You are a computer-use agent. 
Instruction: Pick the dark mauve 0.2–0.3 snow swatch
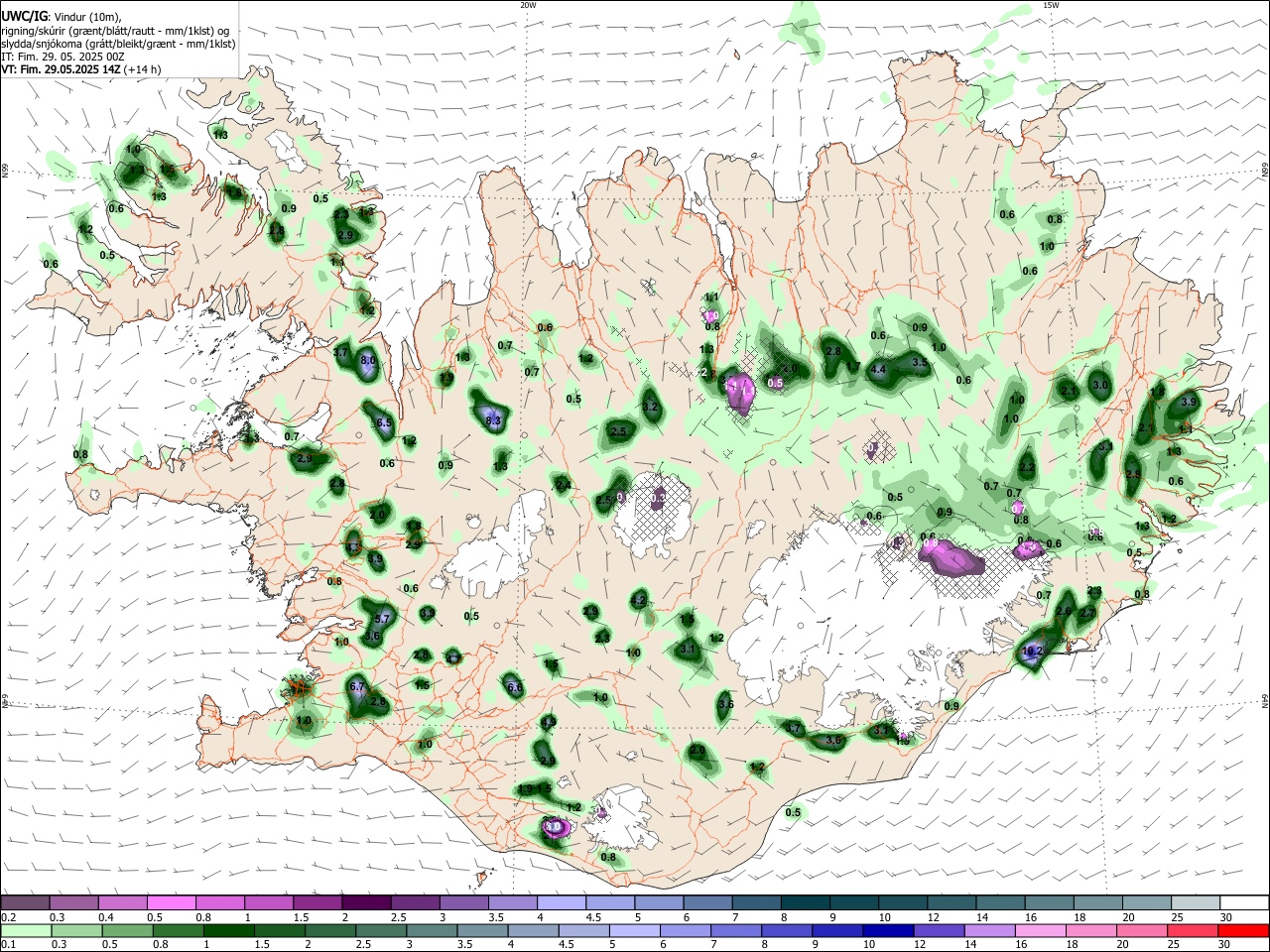coord(25,903)
